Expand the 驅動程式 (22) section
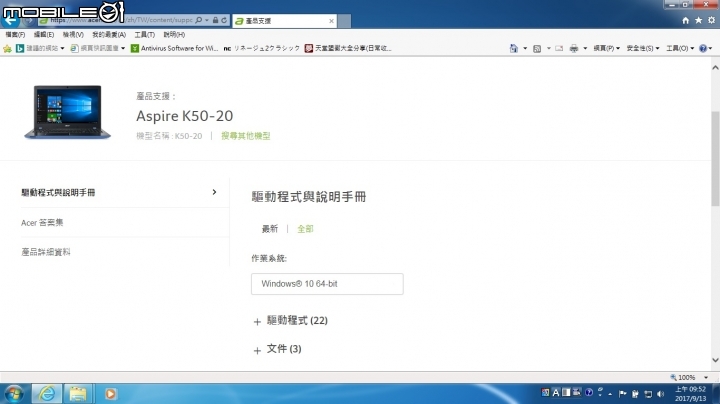 [291, 320]
